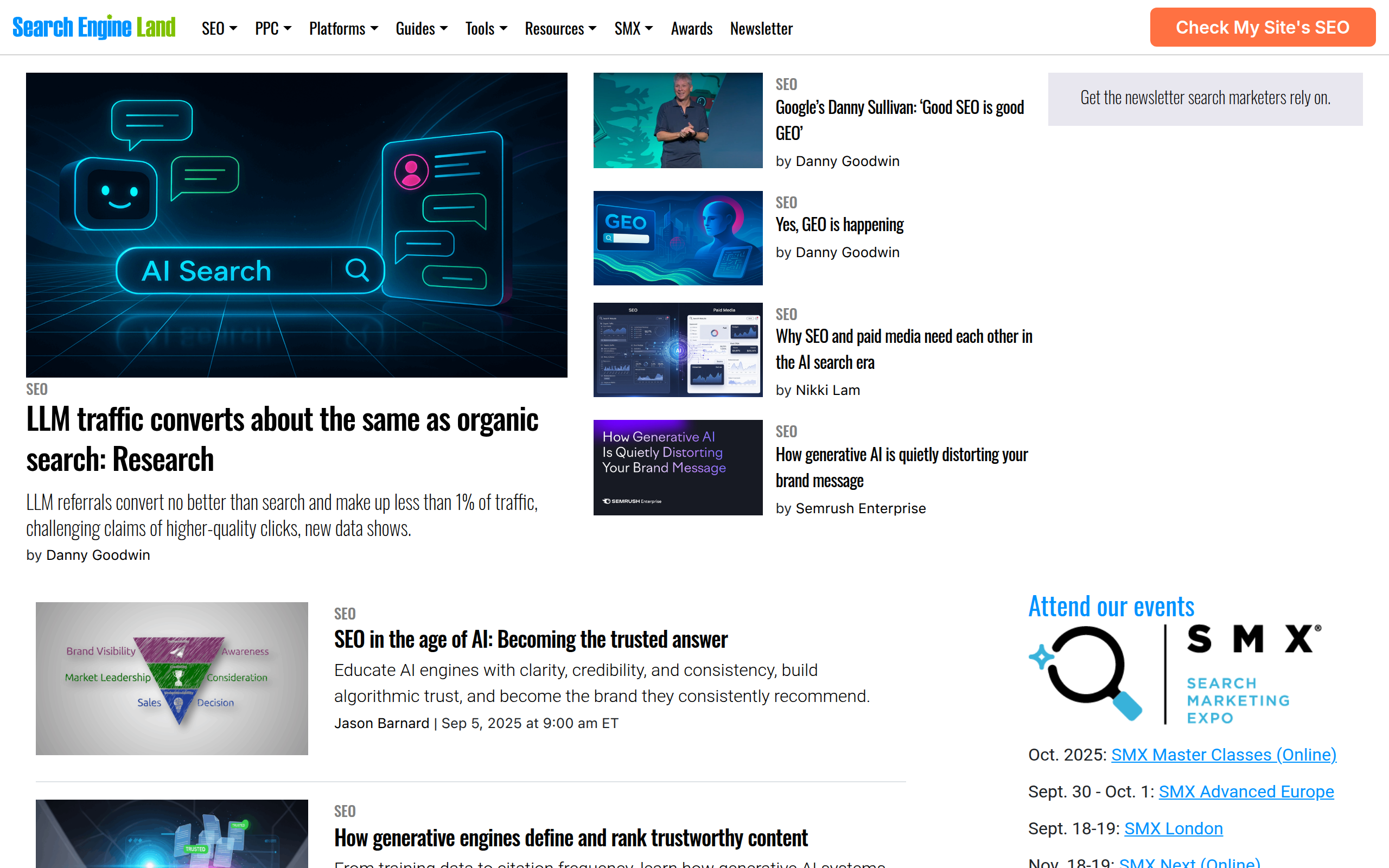Click the Danny Goodwin byline under Danny Sullivan article
1389x868 pixels.
coord(847,161)
